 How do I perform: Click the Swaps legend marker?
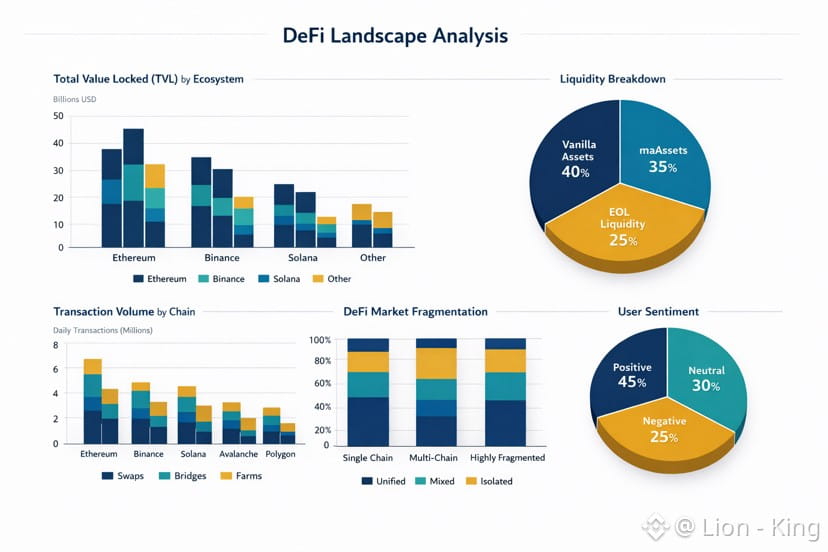(107, 475)
